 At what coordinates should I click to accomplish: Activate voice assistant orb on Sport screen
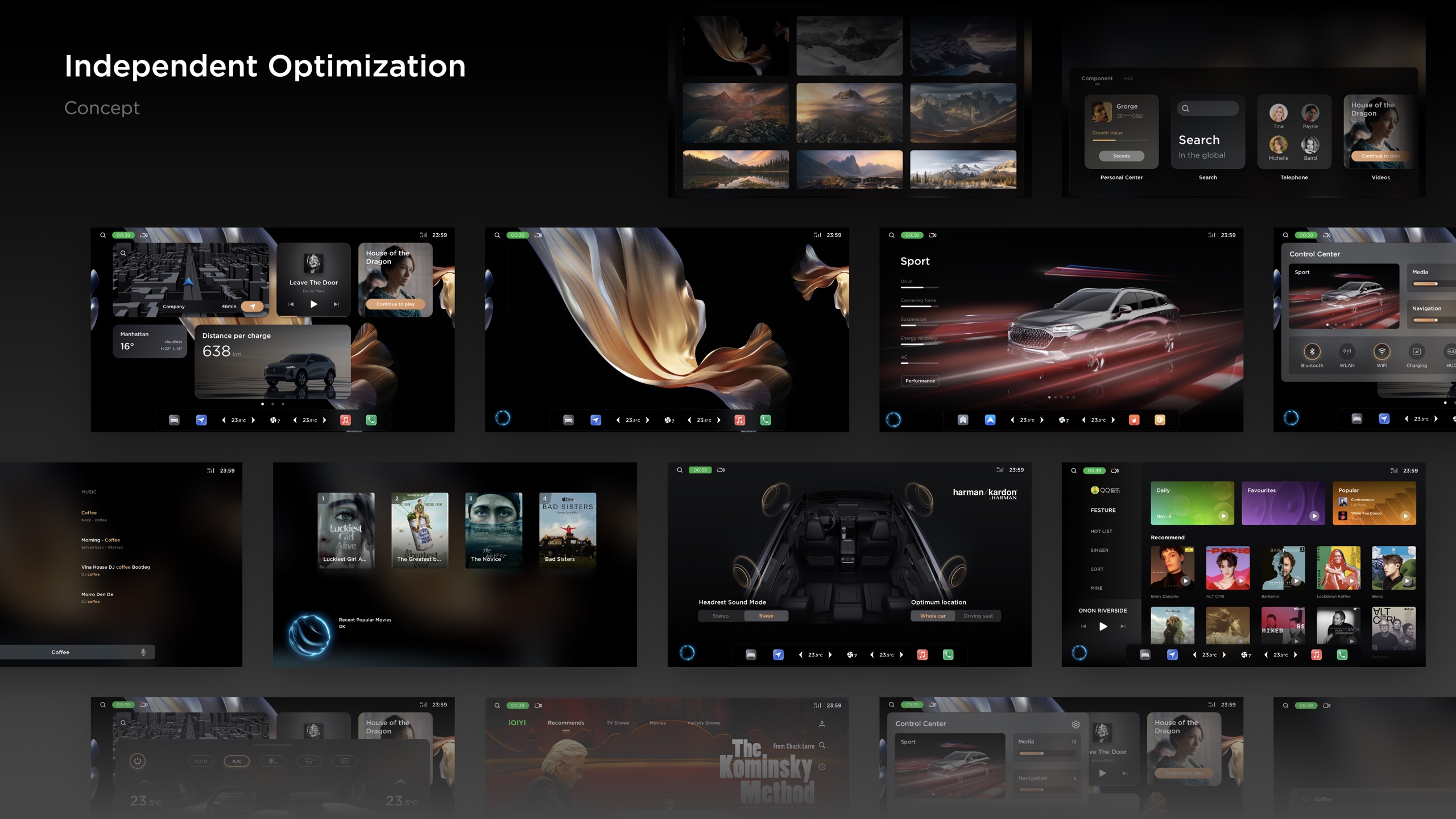click(x=894, y=420)
